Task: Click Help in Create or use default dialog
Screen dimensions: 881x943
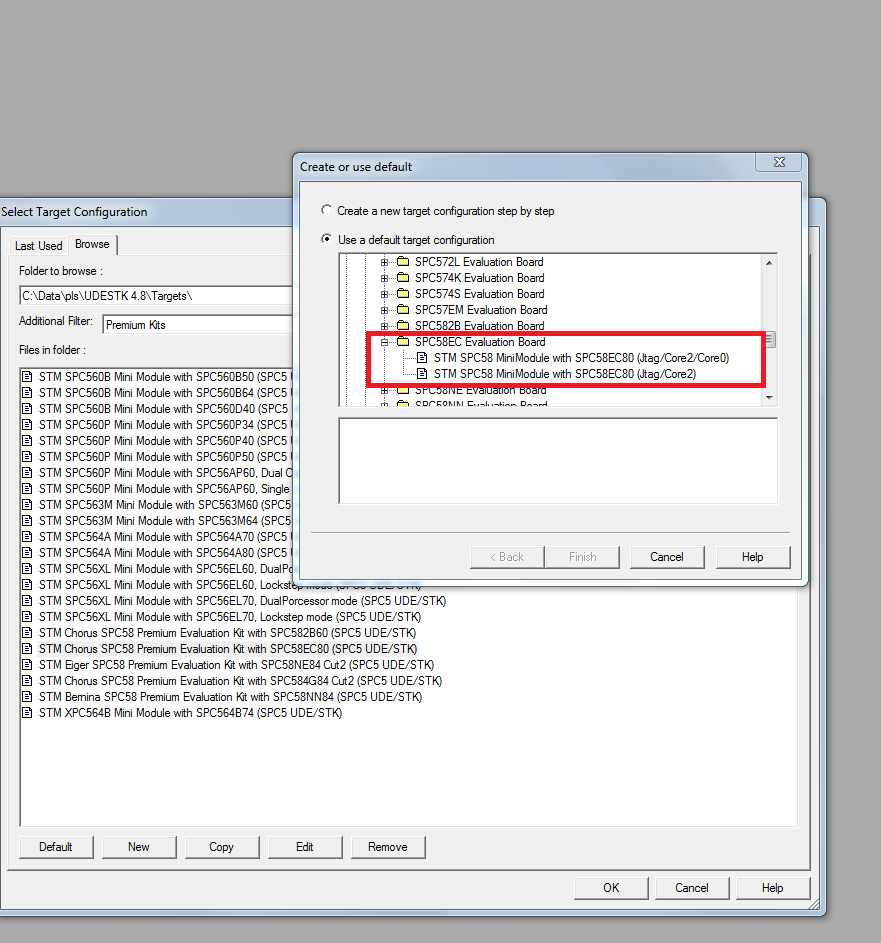Action: (x=752, y=557)
